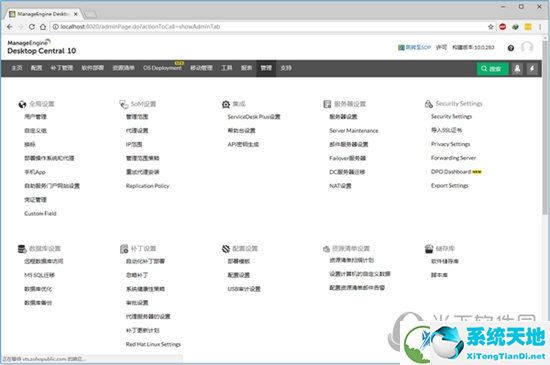The height and width of the screenshot is (365, 550).
Task: Open the DC服务器迁移 link
Action: point(347,172)
